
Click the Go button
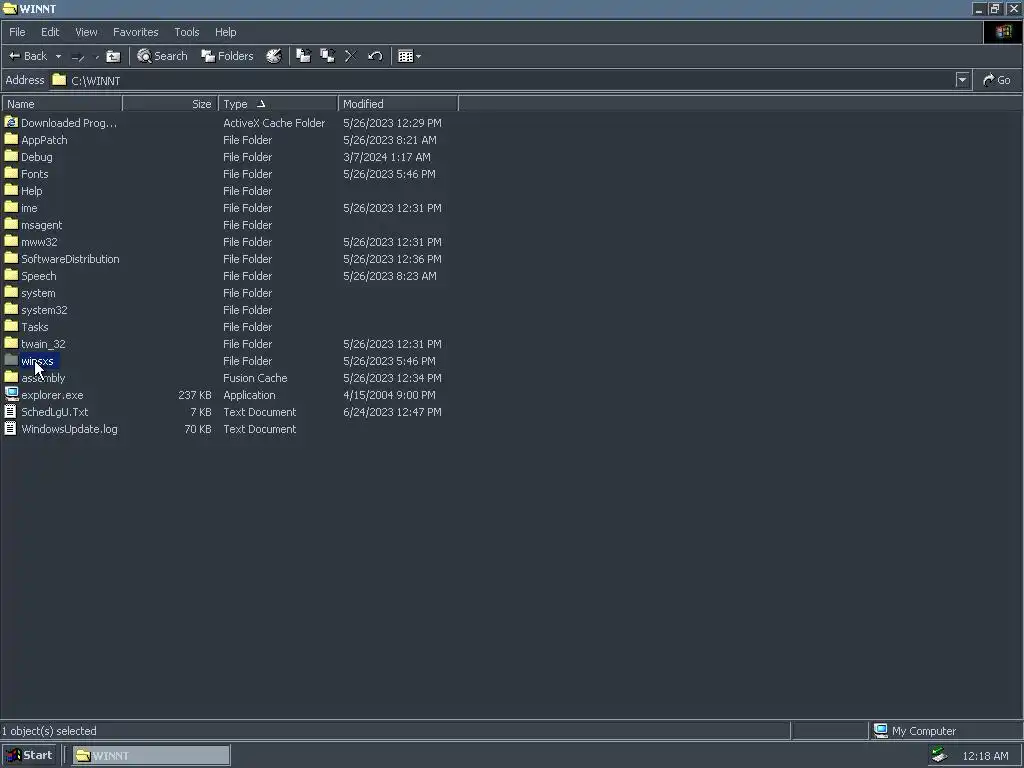[997, 80]
